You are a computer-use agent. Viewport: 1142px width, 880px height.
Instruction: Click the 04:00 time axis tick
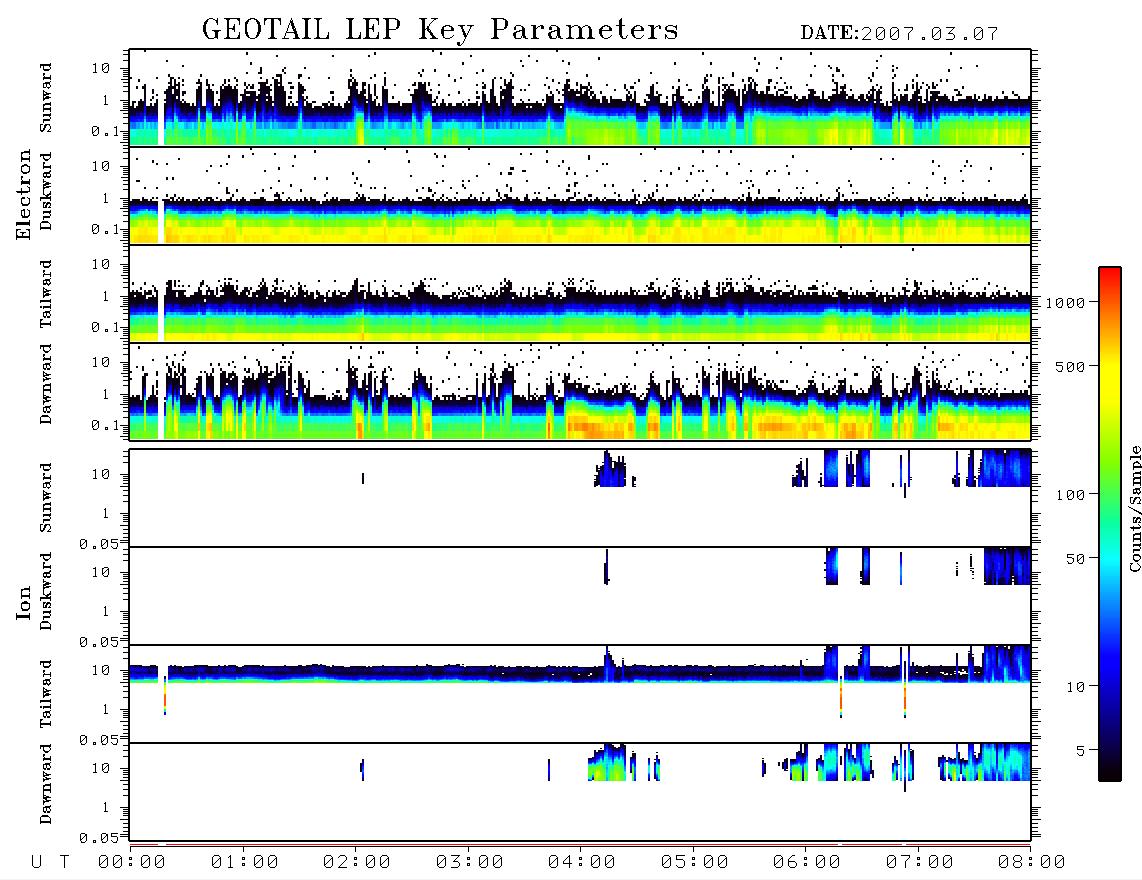(x=581, y=863)
